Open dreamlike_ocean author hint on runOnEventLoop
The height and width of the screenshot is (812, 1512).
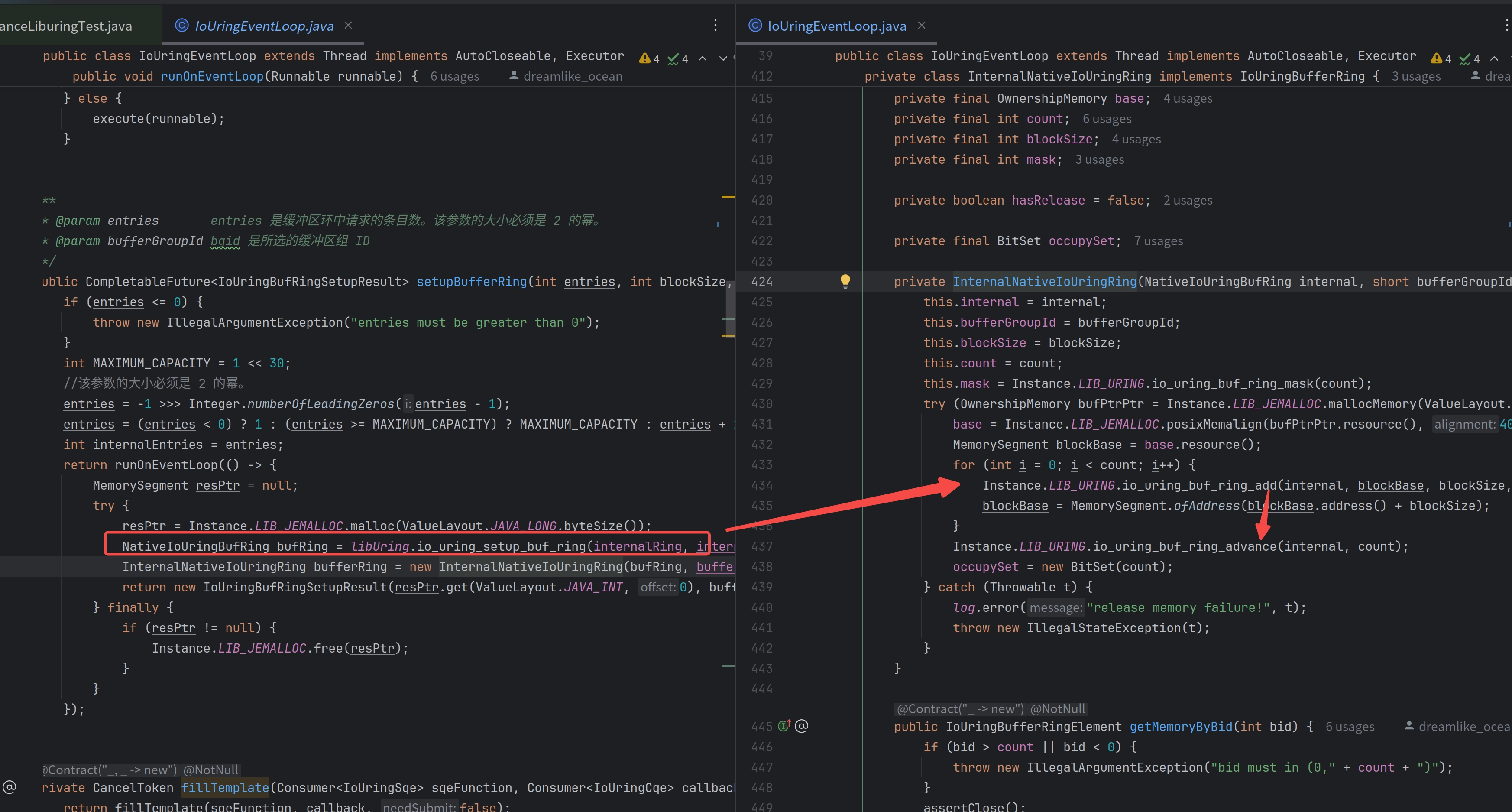[x=566, y=76]
